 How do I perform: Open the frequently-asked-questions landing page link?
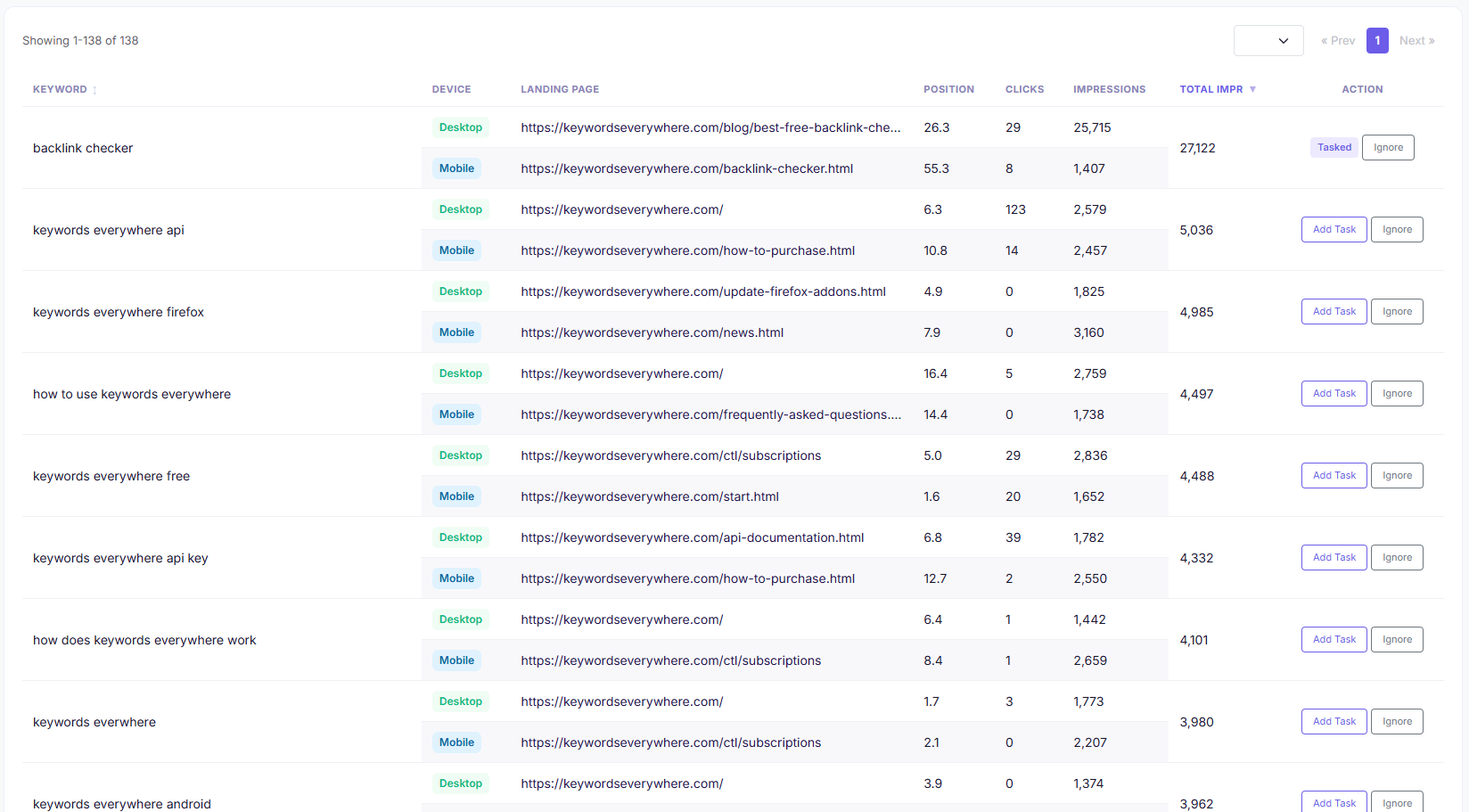(x=710, y=414)
